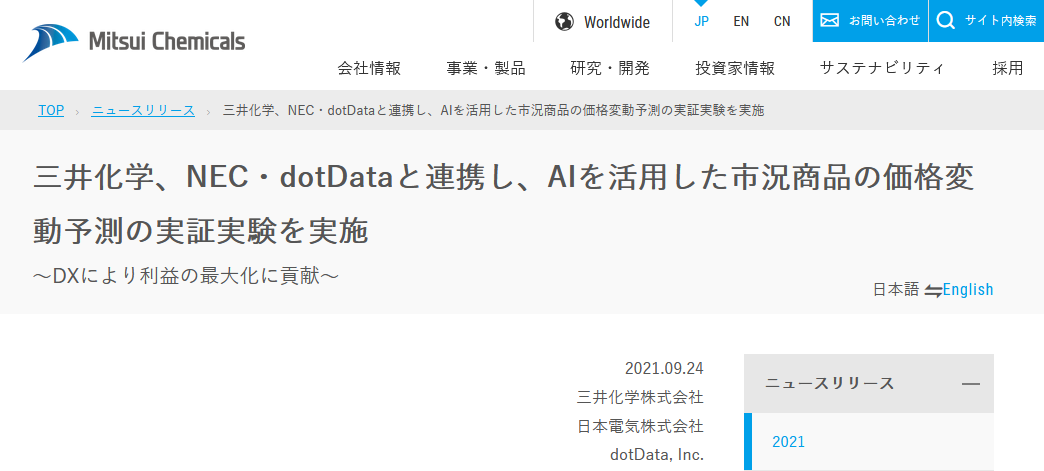Screen dimensions: 1044x471
Task: Open the Worldwide site selector
Action: 603,22
